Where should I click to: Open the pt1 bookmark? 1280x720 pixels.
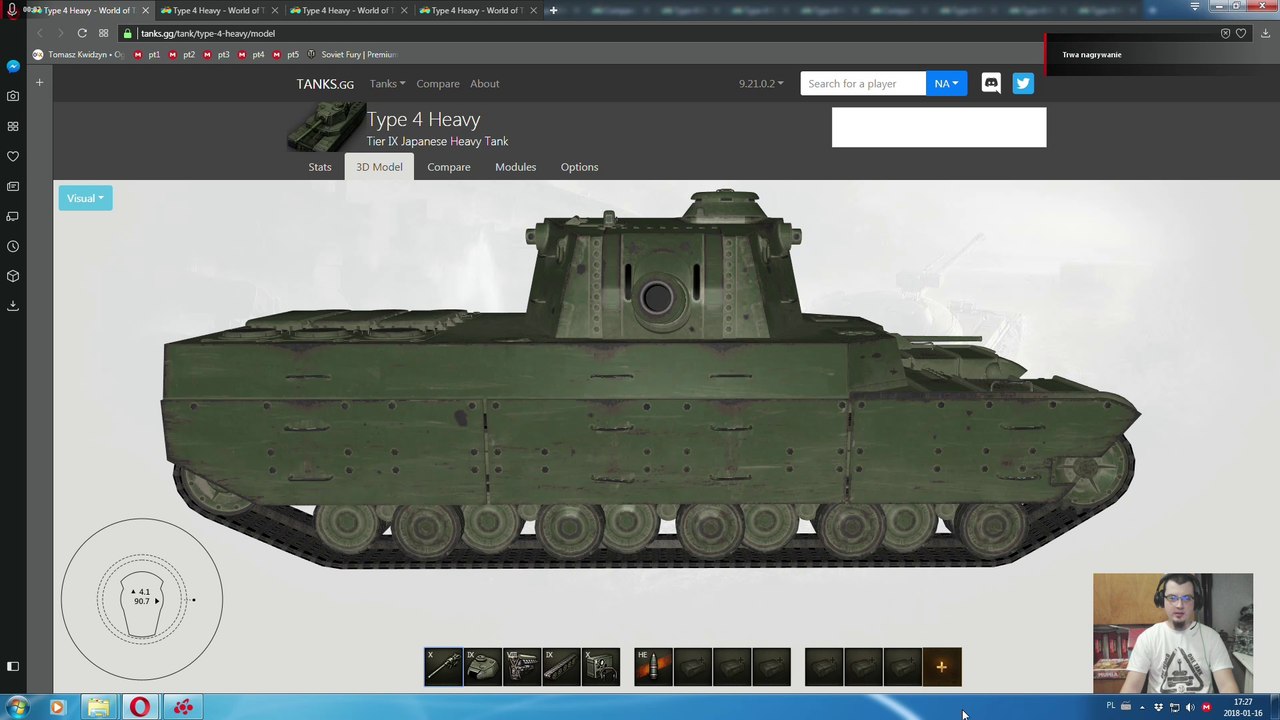pos(148,55)
